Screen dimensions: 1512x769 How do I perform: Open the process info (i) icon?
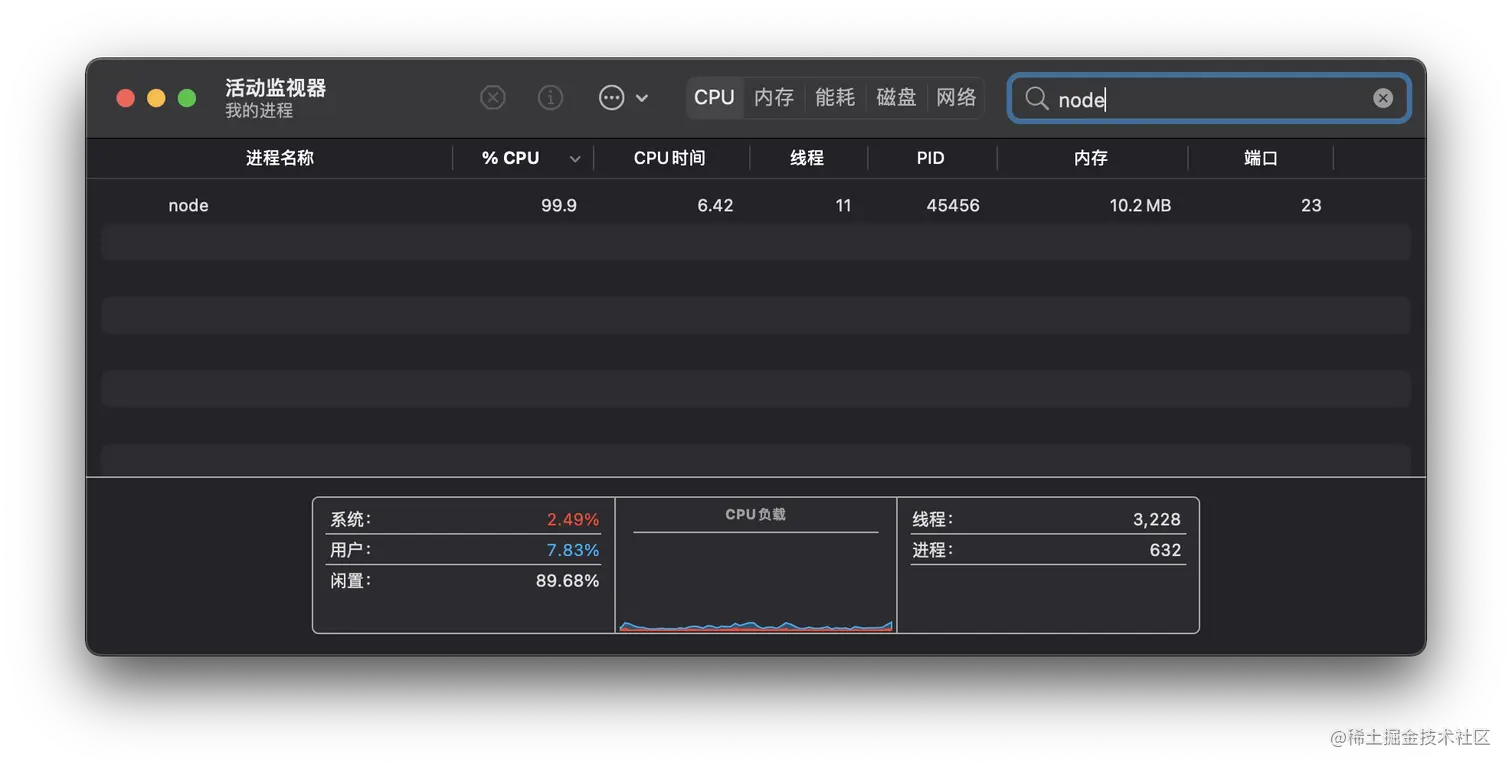(x=549, y=97)
